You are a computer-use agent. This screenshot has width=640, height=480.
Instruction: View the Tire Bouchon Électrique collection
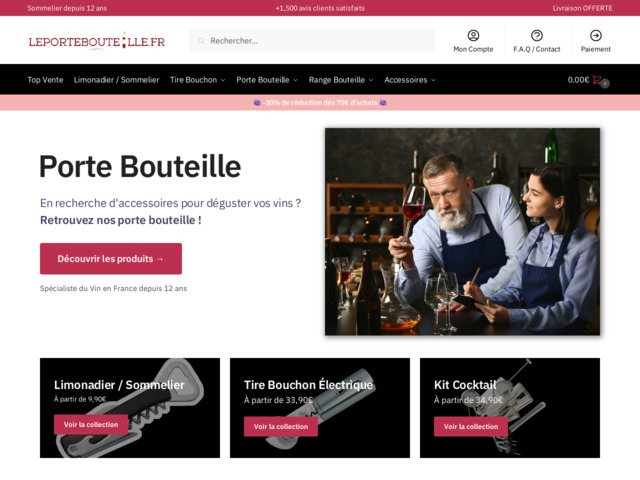[x=281, y=427]
